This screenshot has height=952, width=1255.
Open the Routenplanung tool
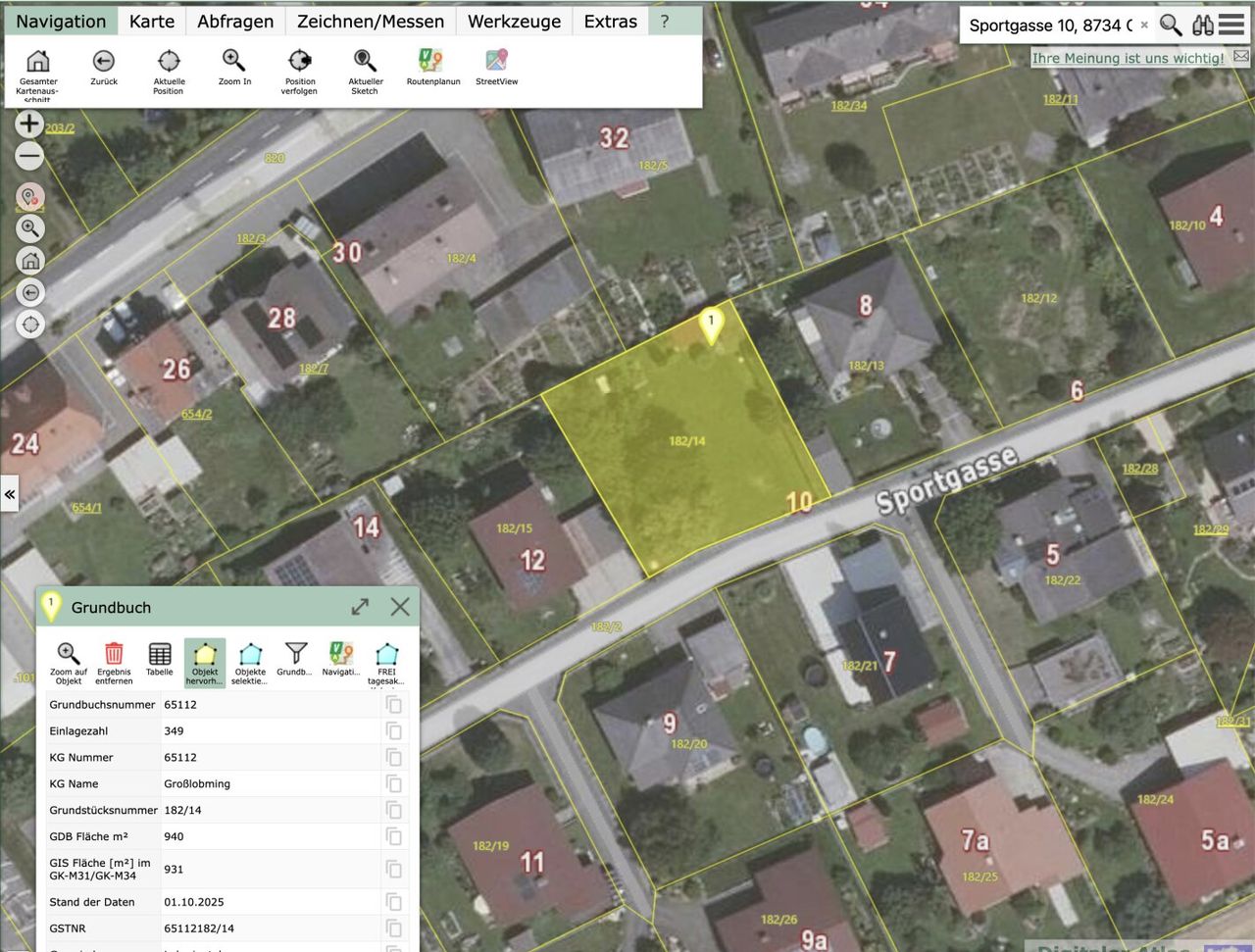[x=431, y=62]
